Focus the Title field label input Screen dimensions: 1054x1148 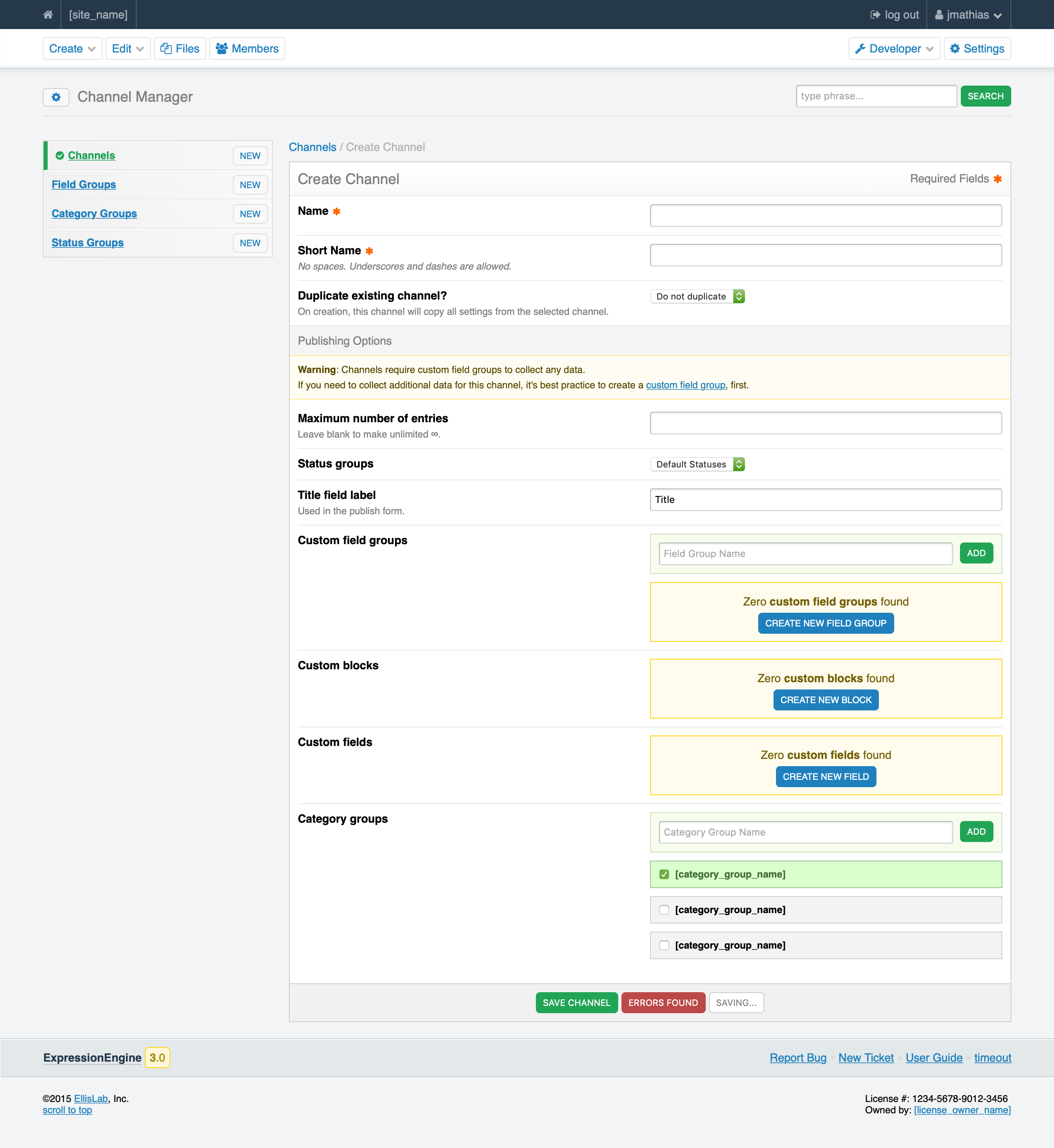point(825,499)
